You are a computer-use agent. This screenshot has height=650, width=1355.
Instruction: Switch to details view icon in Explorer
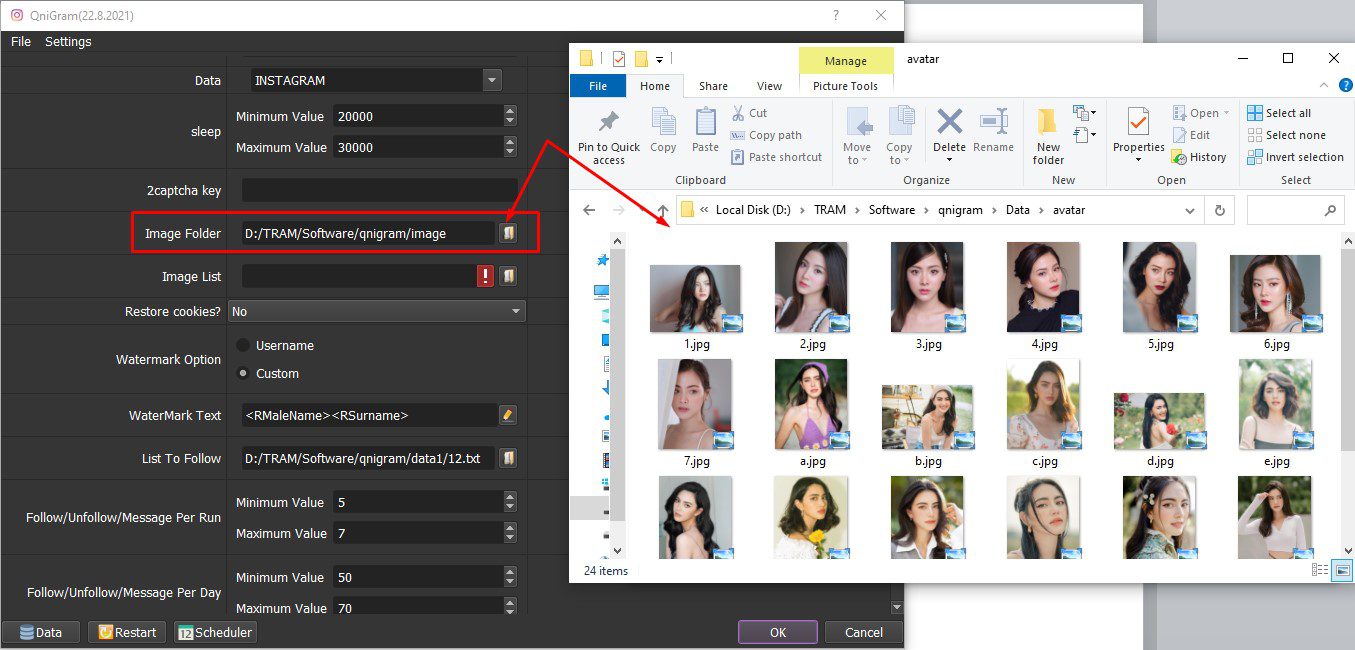pyautogui.click(x=1320, y=570)
